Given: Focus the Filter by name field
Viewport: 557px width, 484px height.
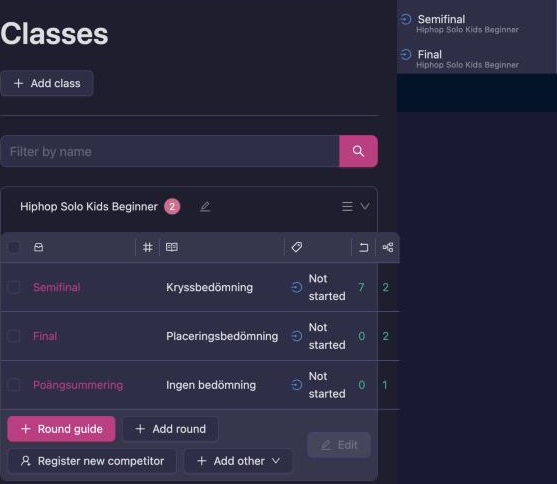Looking at the screenshot, I should (170, 151).
